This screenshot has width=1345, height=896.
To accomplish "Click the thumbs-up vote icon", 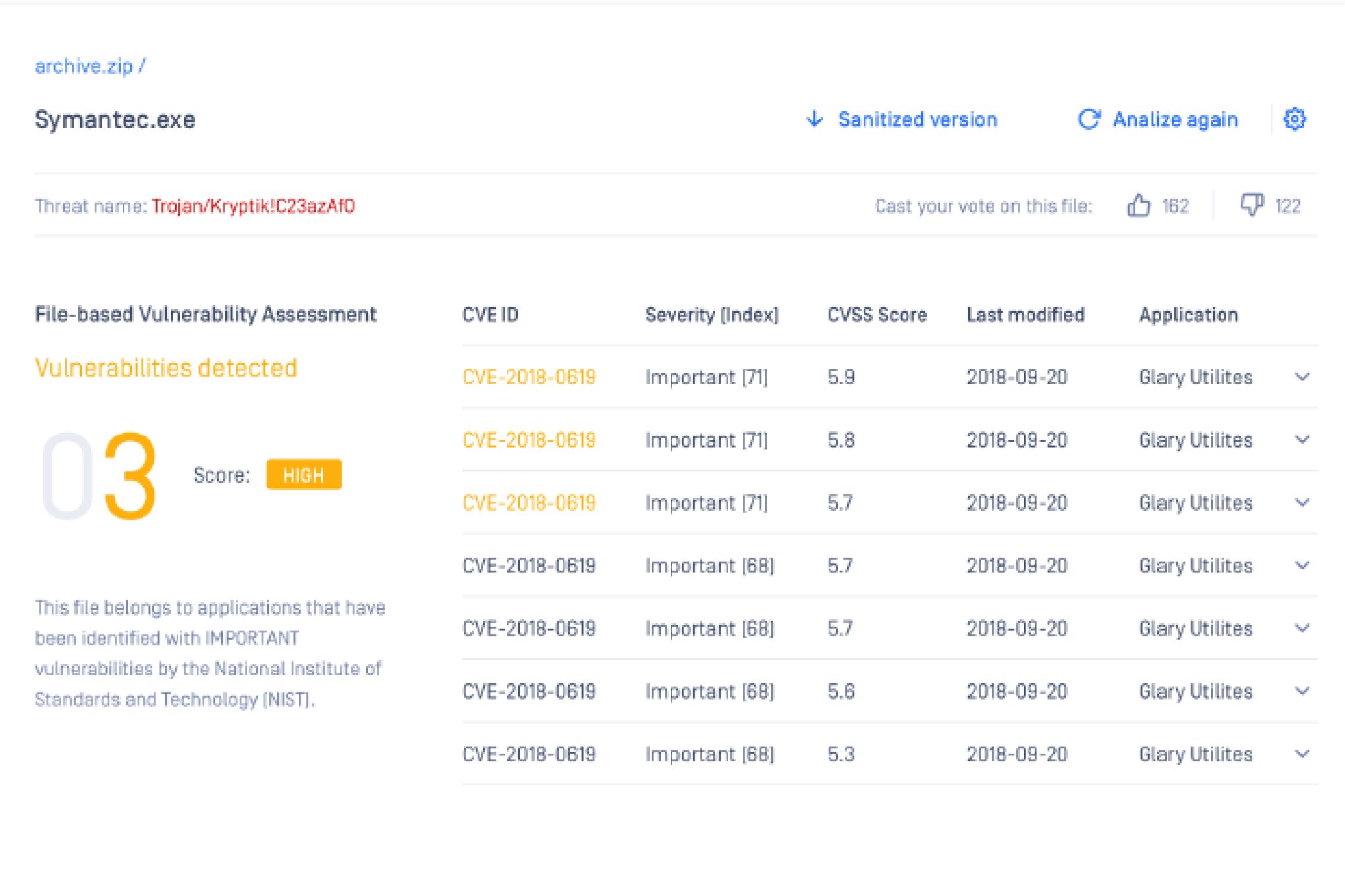I will [x=1138, y=205].
